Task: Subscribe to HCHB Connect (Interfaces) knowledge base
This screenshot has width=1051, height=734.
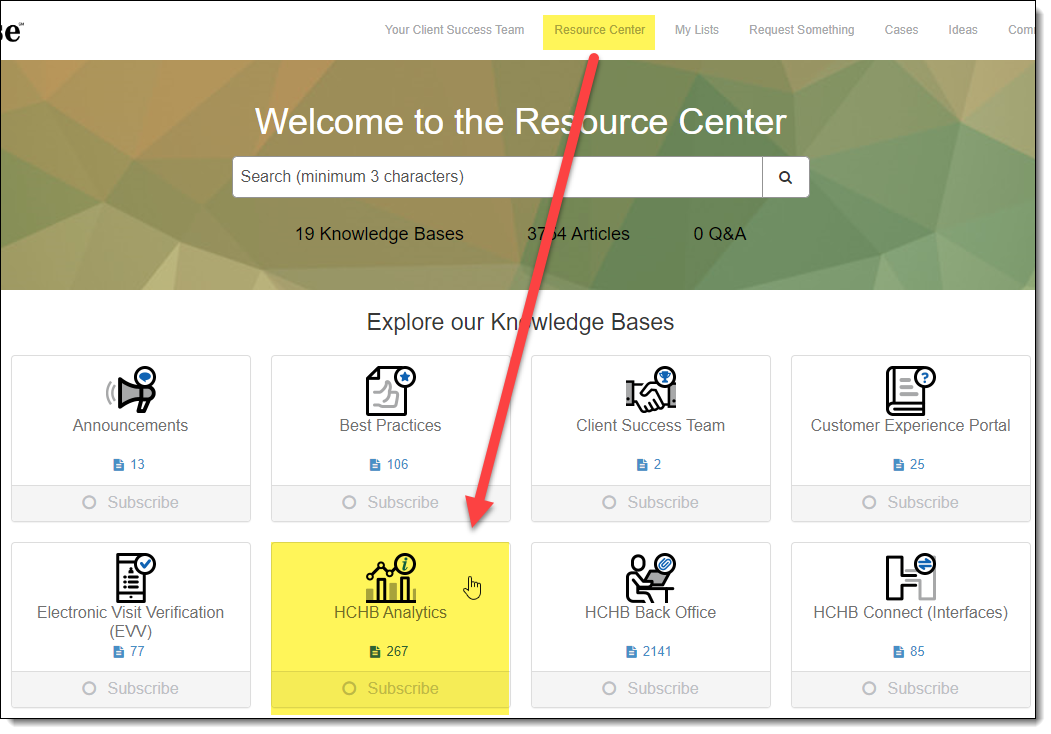Action: click(x=910, y=689)
